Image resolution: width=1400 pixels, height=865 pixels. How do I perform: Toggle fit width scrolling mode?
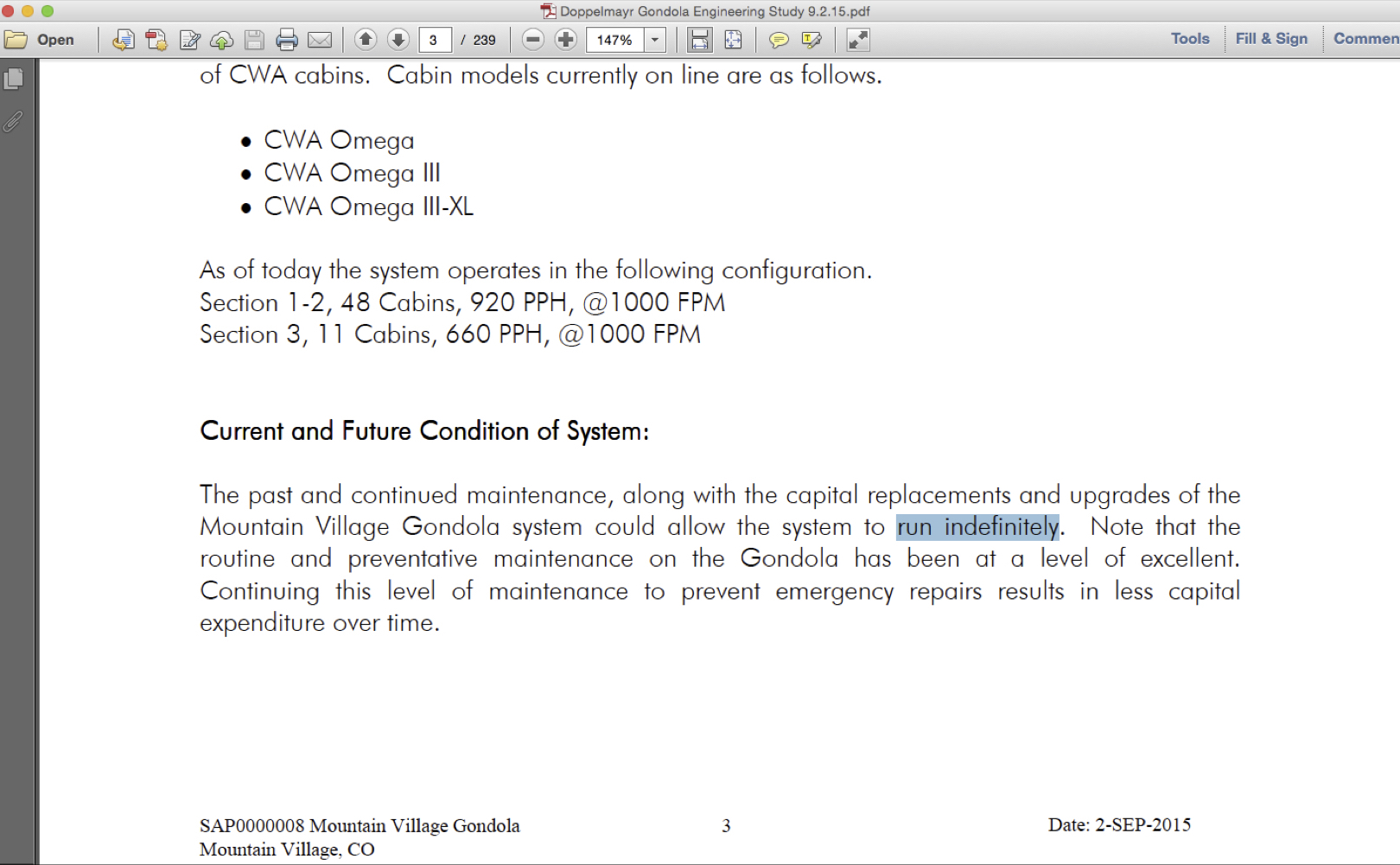point(700,40)
